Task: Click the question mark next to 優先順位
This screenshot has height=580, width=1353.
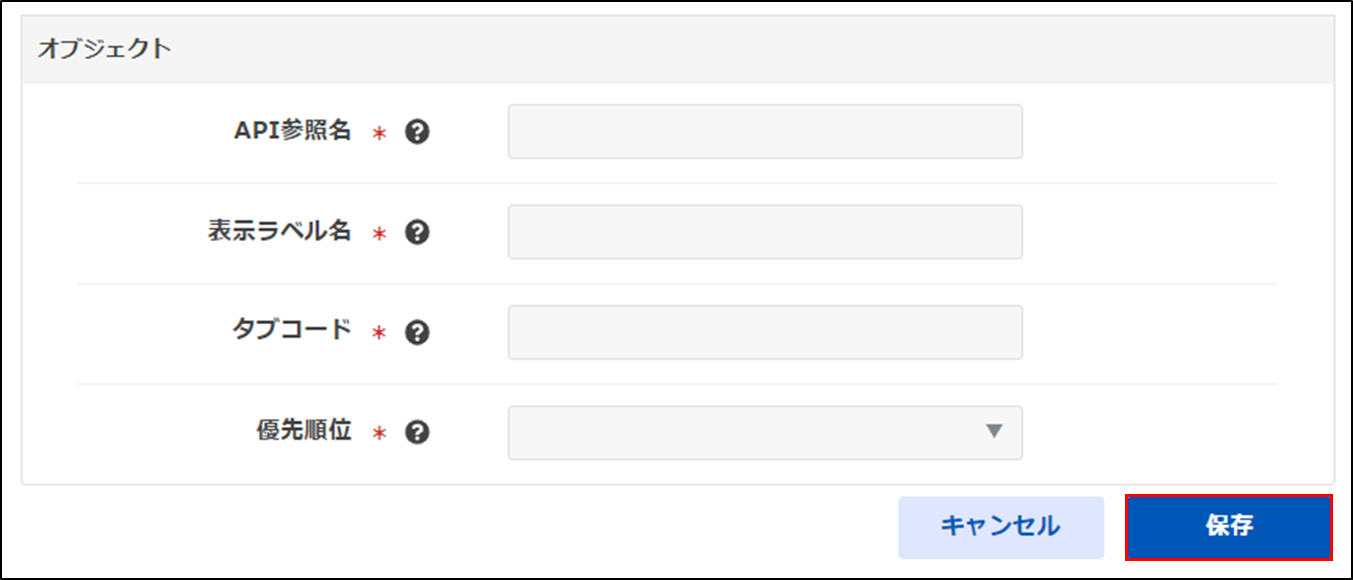Action: [417, 432]
